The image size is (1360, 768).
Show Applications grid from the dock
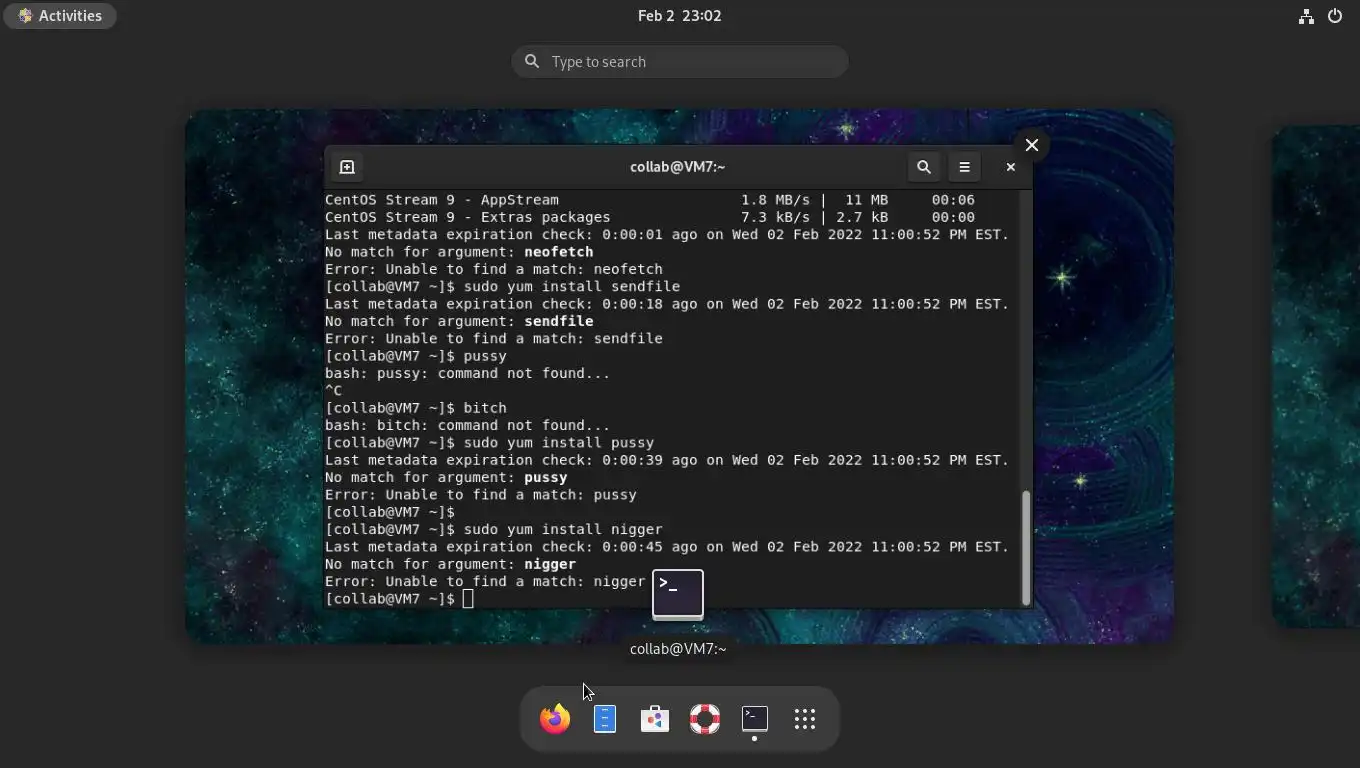805,719
